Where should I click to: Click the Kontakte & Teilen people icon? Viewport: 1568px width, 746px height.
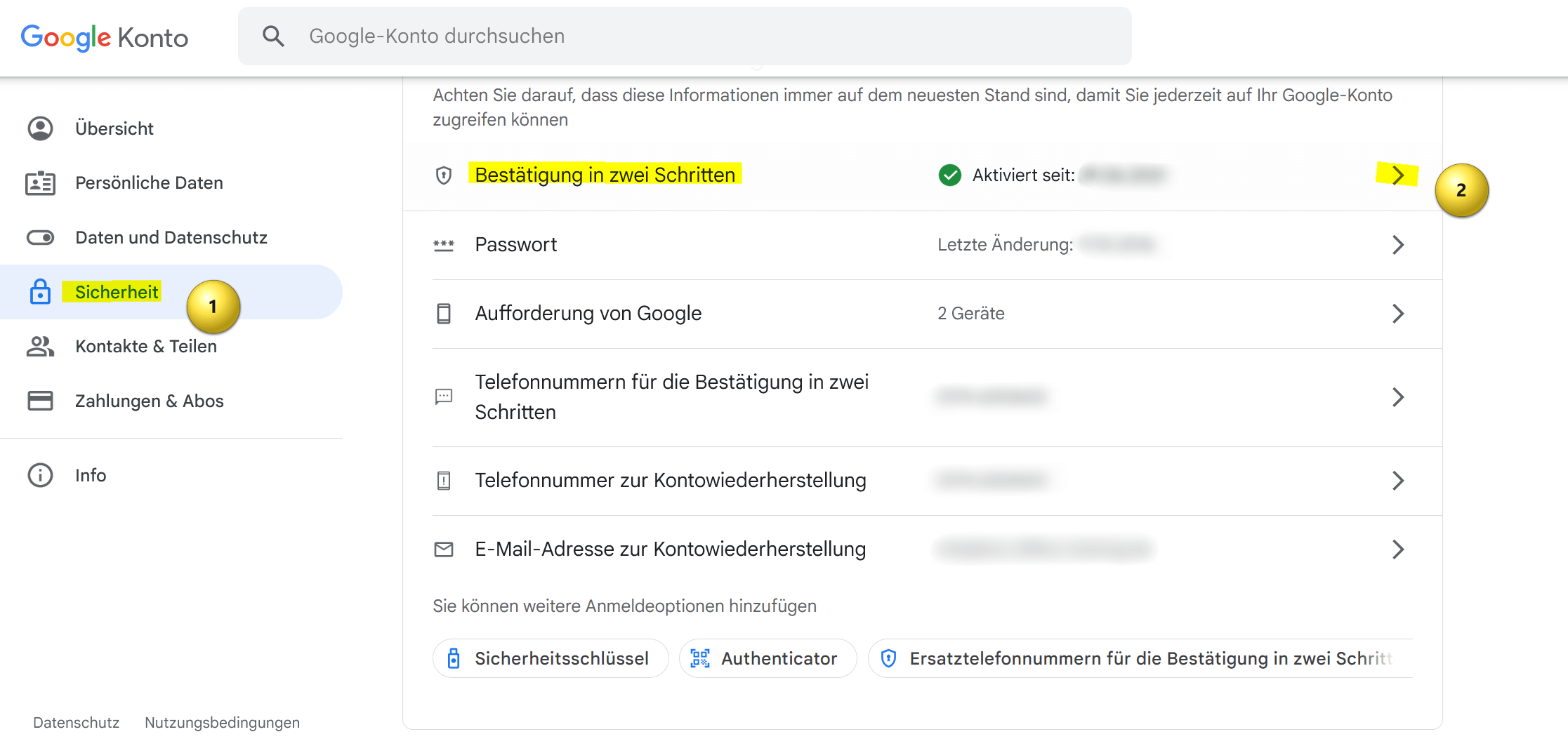[x=40, y=346]
